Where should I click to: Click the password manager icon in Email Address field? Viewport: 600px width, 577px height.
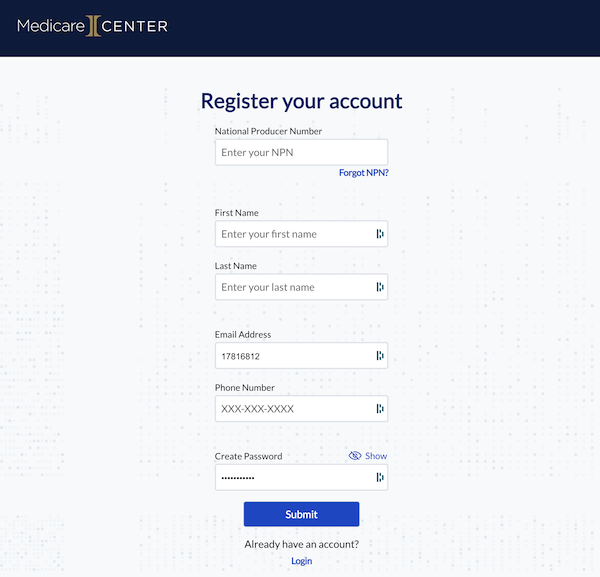click(x=380, y=355)
